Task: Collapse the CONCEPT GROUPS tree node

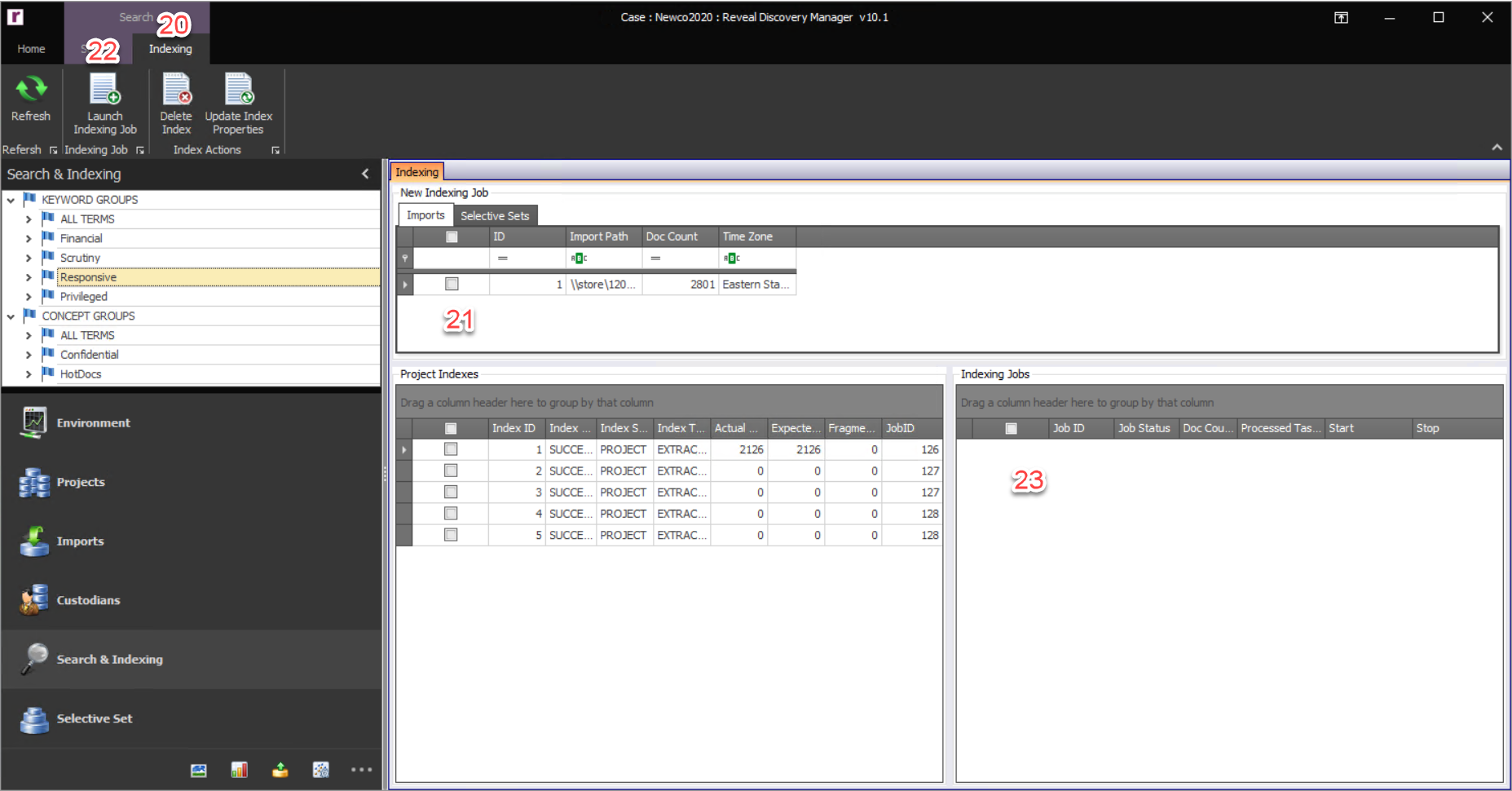Action: coord(11,316)
